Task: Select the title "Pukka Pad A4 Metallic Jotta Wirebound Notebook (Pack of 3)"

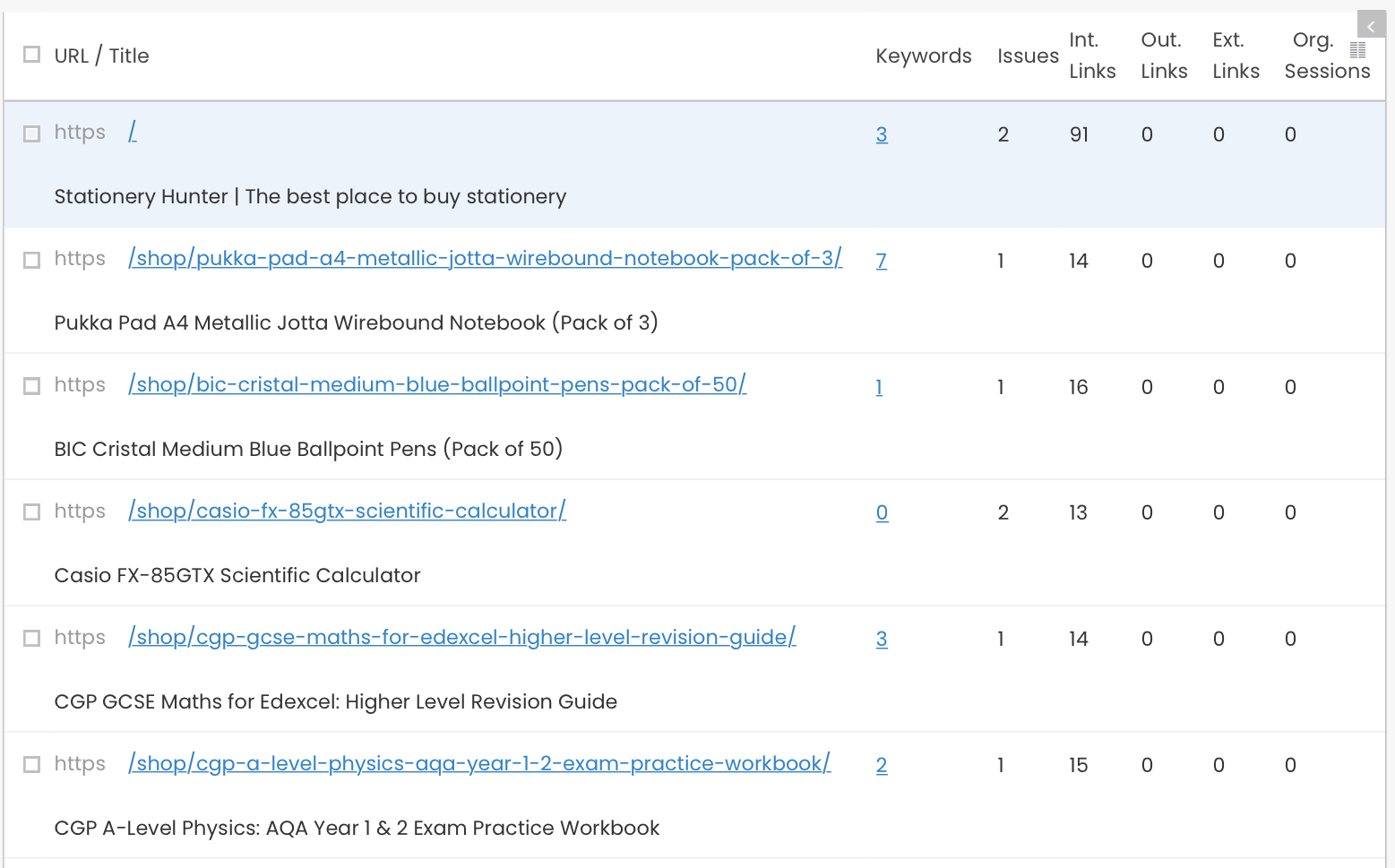Action: click(x=356, y=322)
